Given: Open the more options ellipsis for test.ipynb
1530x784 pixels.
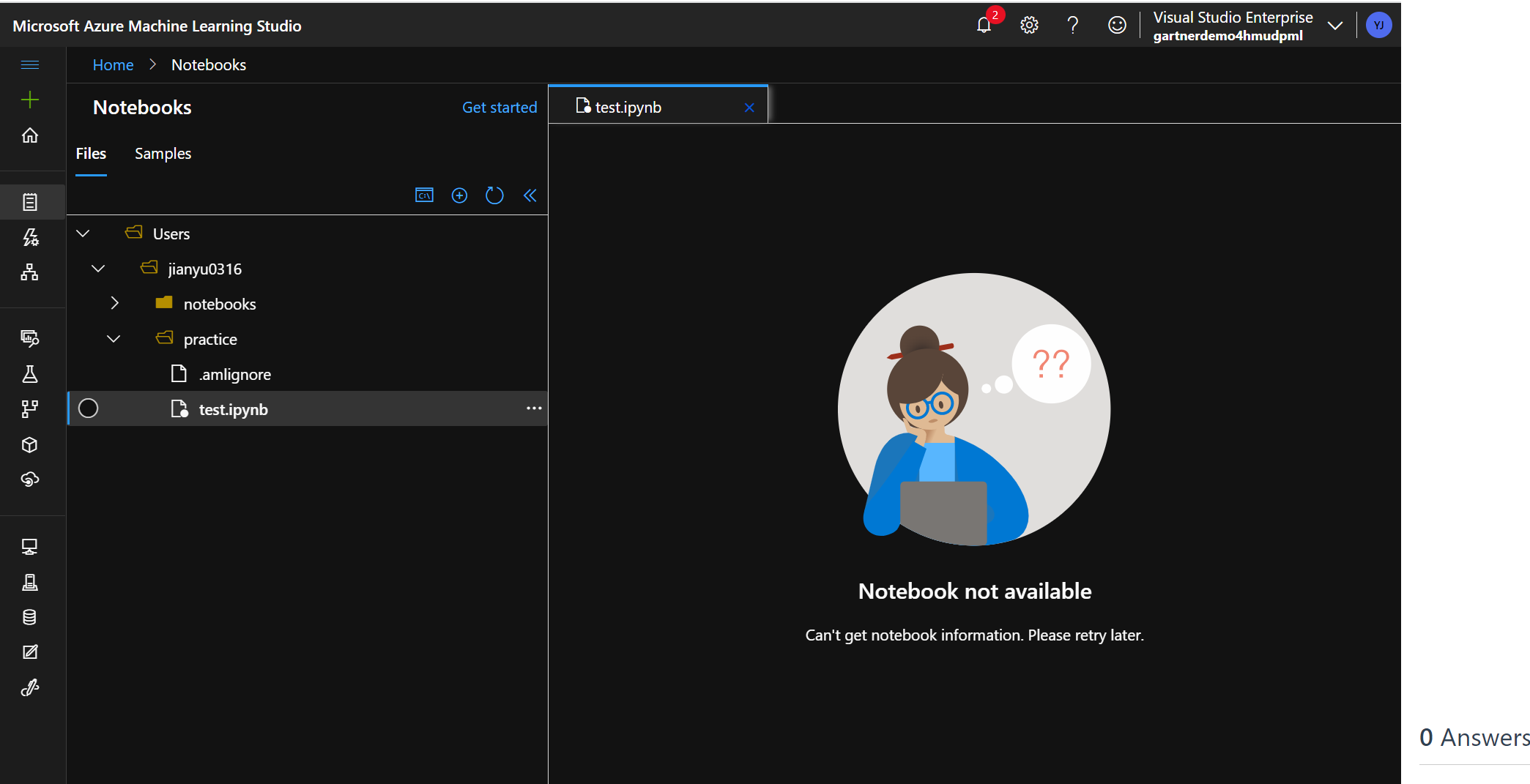Looking at the screenshot, I should tap(535, 408).
